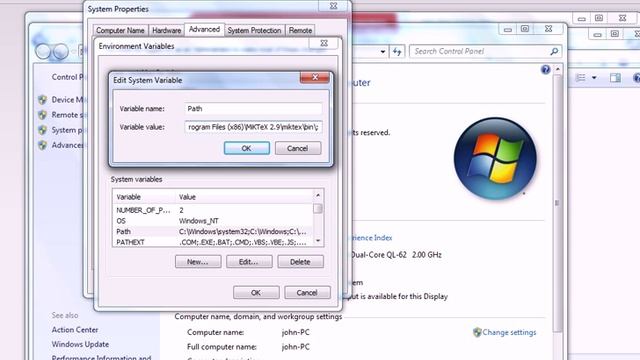Screen dimensions: 640x360
Task: Click scroll up arrow of System variables list
Action: click(x=318, y=196)
